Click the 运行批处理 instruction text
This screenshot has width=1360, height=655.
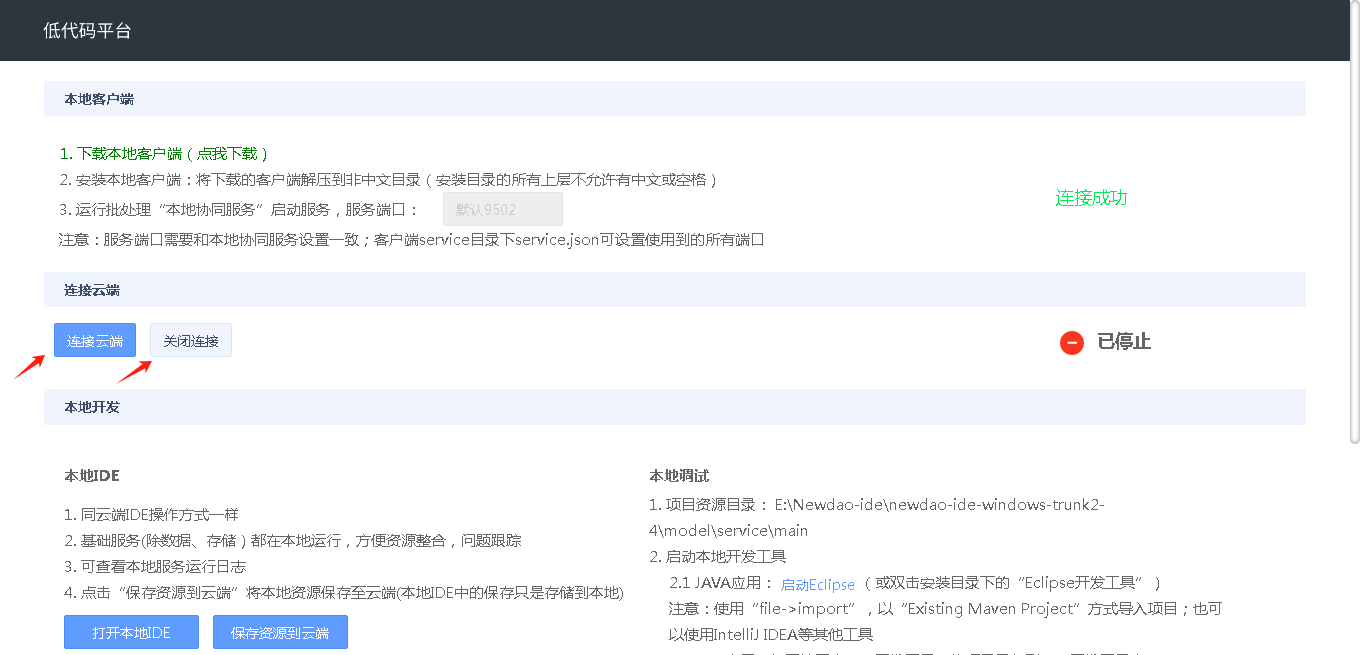239,210
